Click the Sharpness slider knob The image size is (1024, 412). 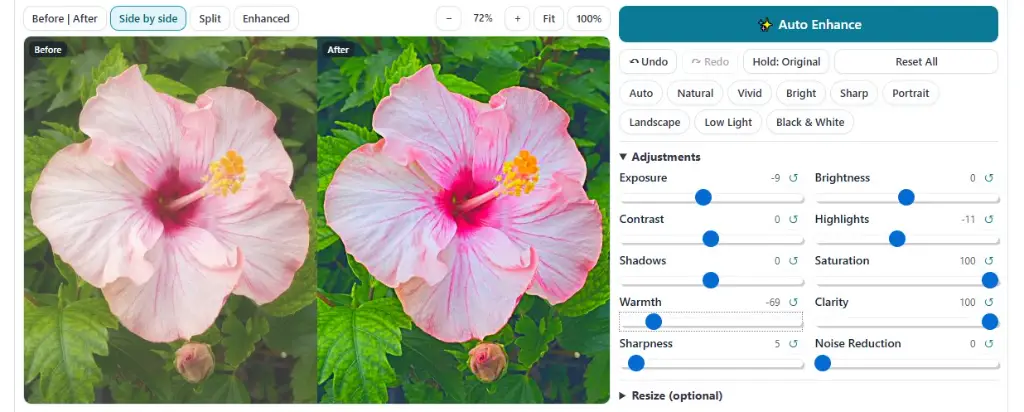click(x=636, y=363)
